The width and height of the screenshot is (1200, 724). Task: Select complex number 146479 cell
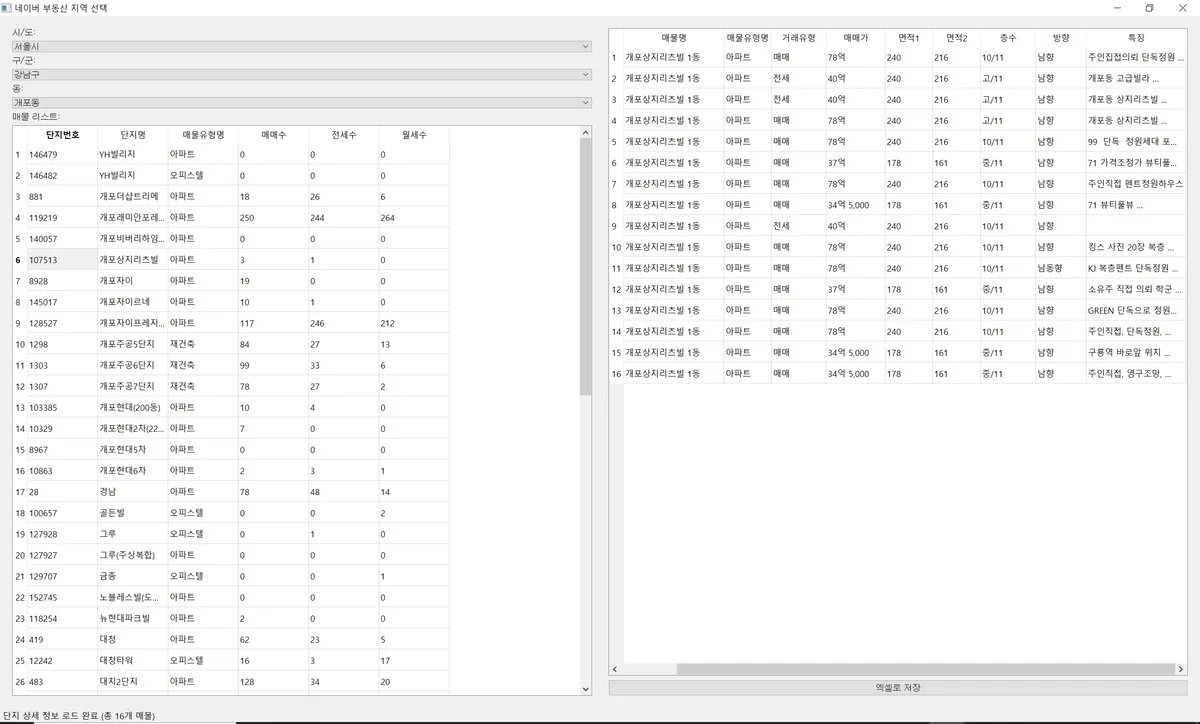point(63,155)
